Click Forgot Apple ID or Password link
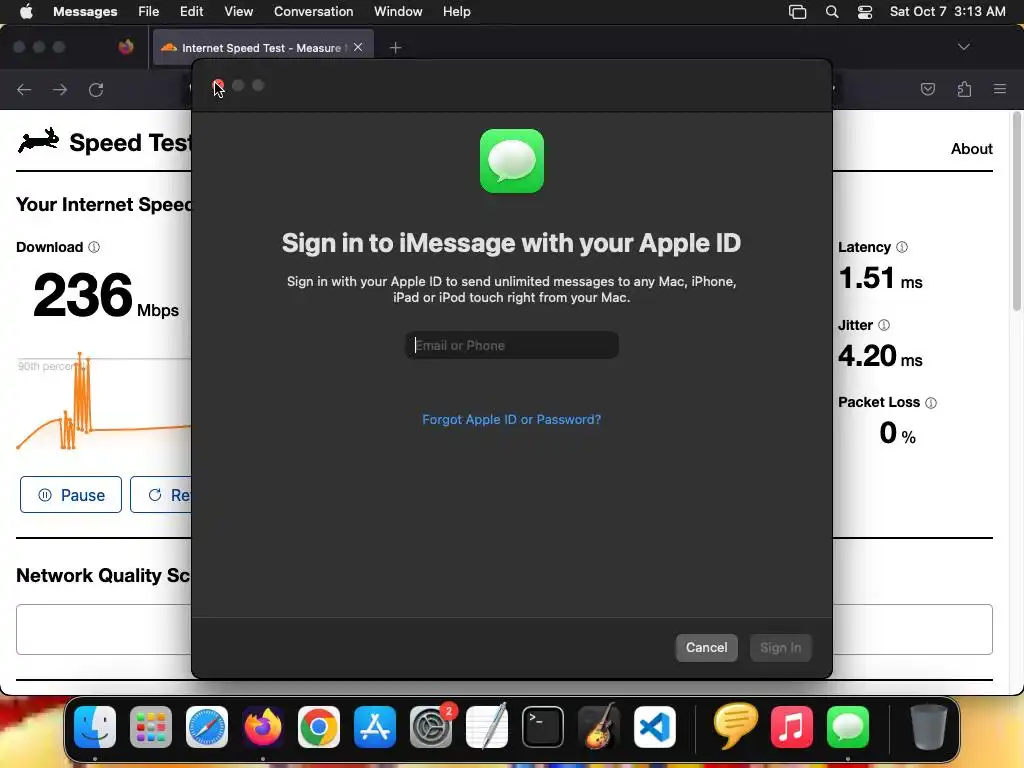 (511, 419)
